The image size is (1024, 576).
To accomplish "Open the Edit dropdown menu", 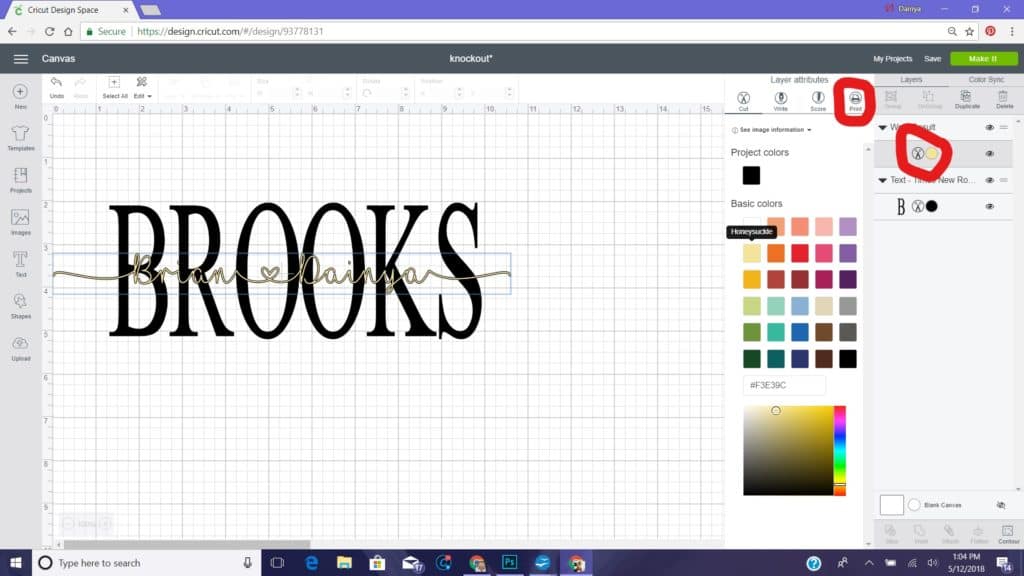I will 142,87.
